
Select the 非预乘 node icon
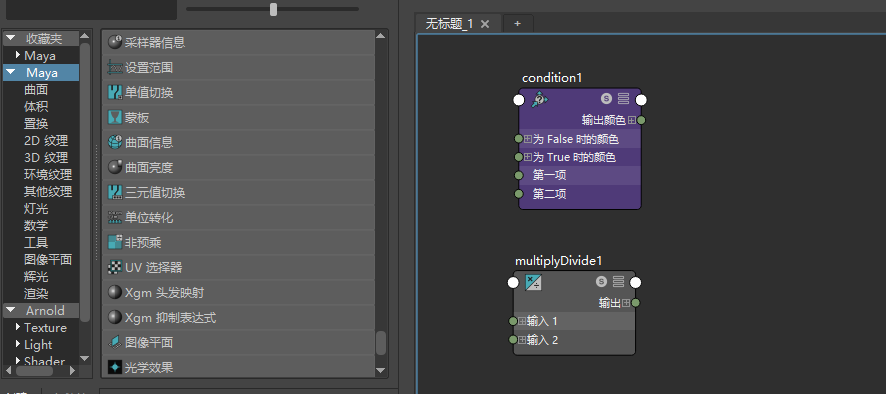[115, 243]
